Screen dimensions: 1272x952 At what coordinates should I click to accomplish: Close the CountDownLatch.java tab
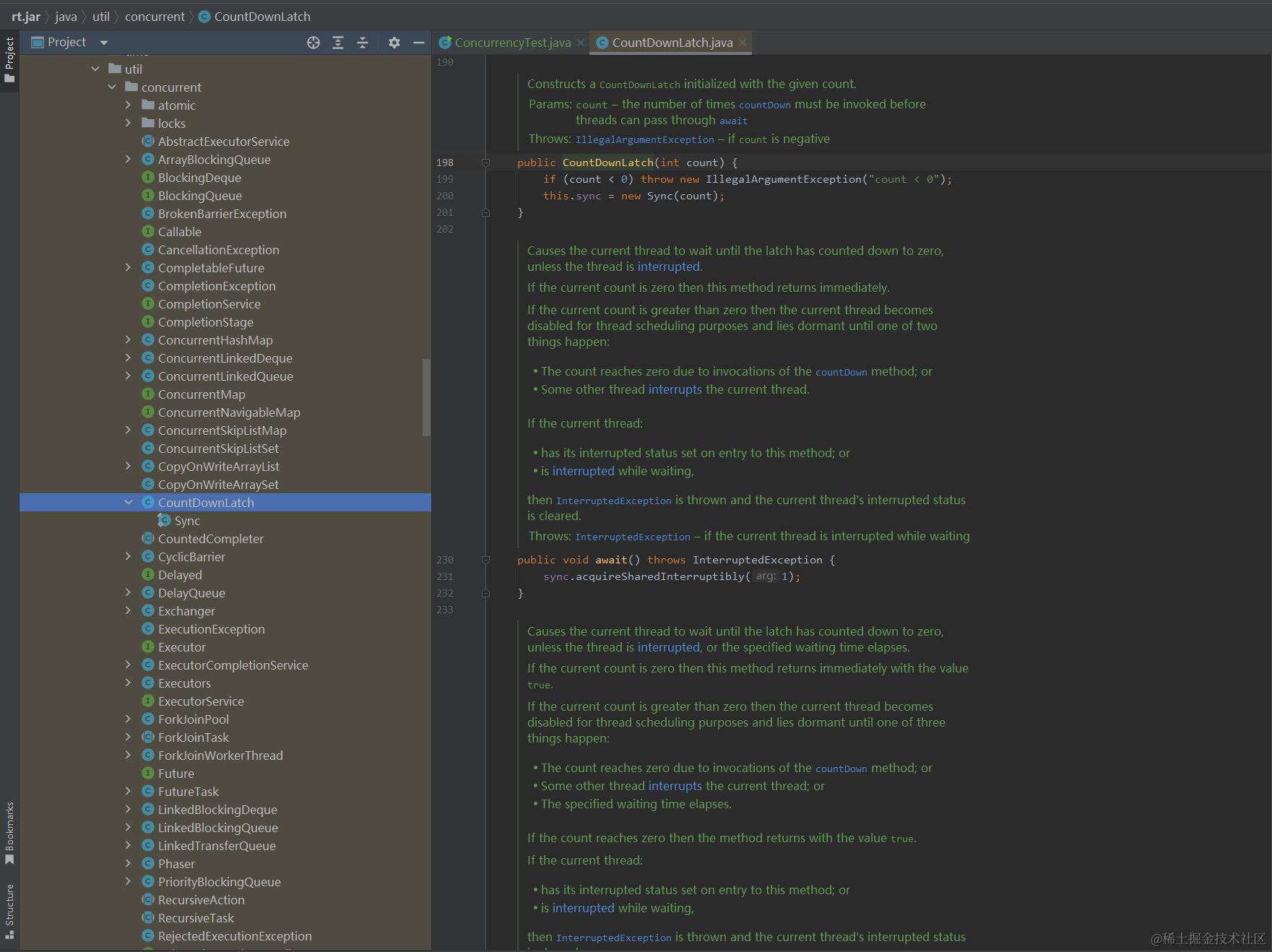click(743, 43)
